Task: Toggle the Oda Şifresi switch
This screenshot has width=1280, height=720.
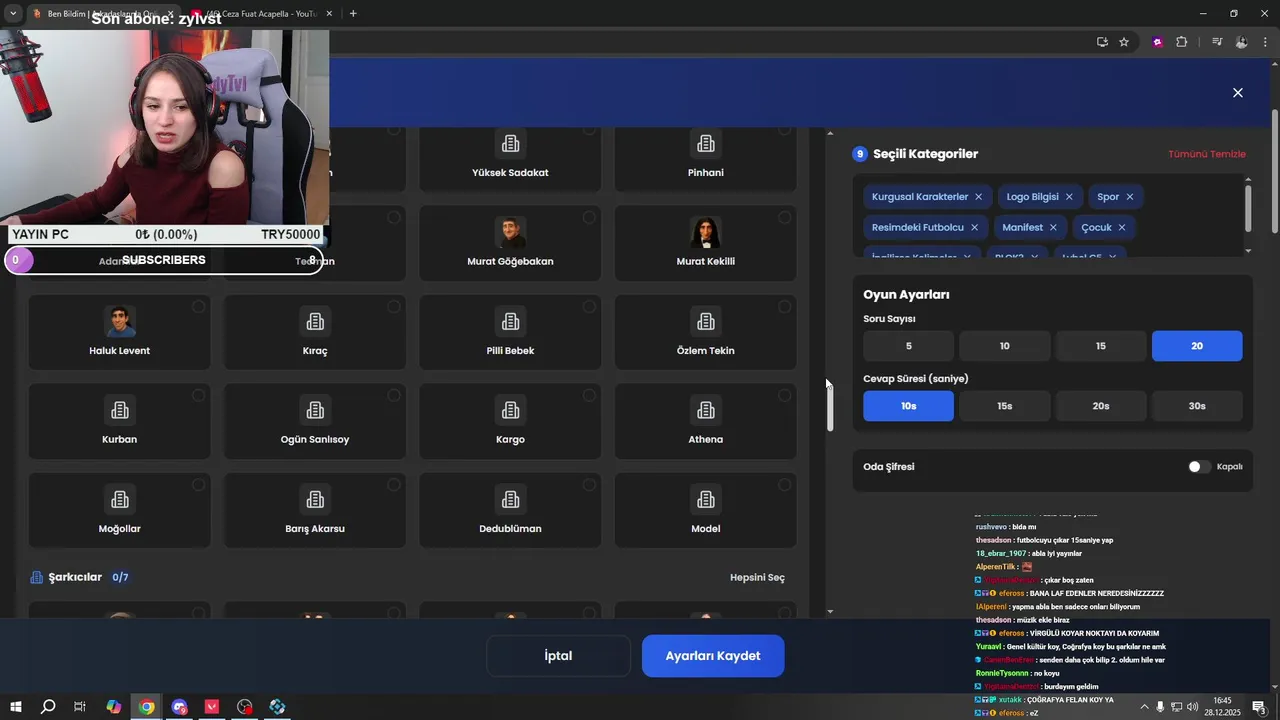Action: pos(1199,467)
